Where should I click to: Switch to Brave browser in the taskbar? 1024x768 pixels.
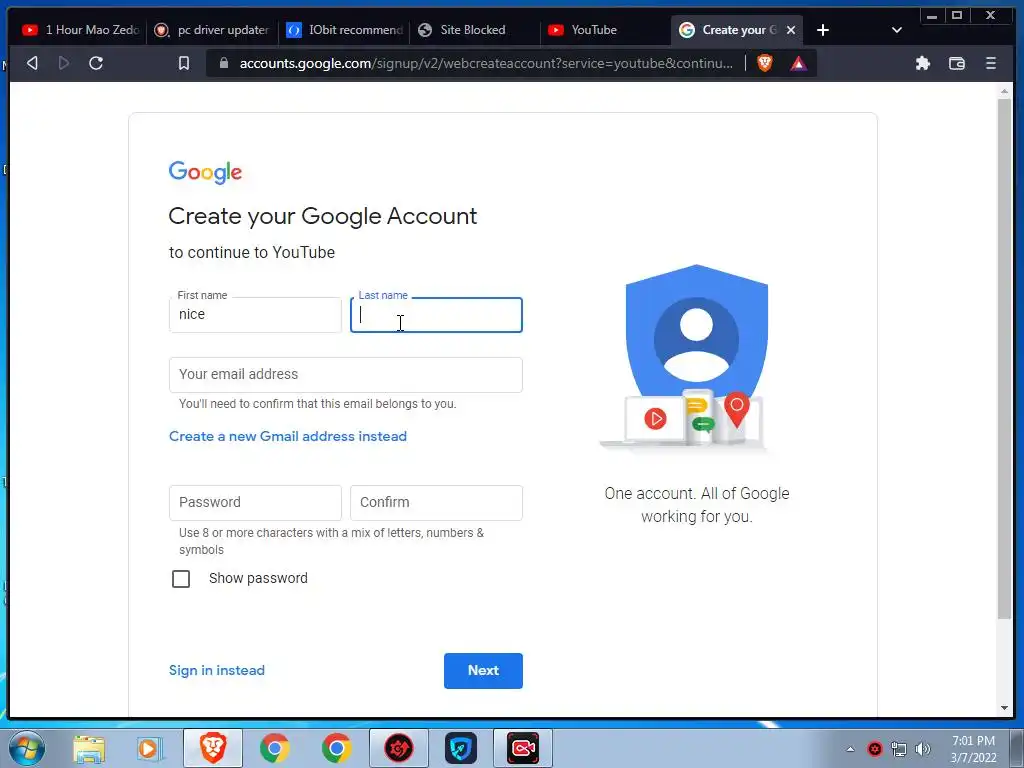point(213,748)
